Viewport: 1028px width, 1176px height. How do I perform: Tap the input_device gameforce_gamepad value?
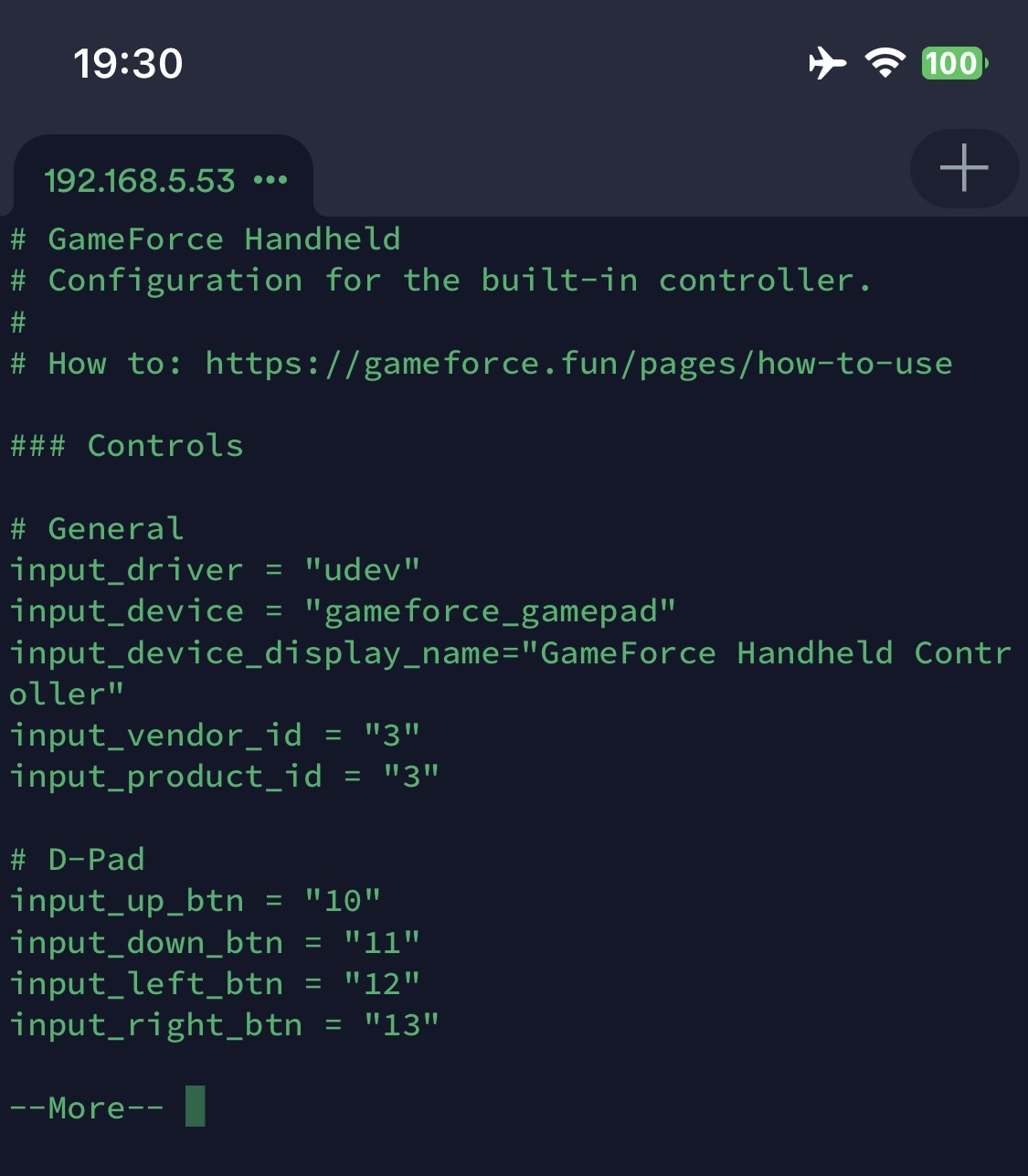coord(491,610)
